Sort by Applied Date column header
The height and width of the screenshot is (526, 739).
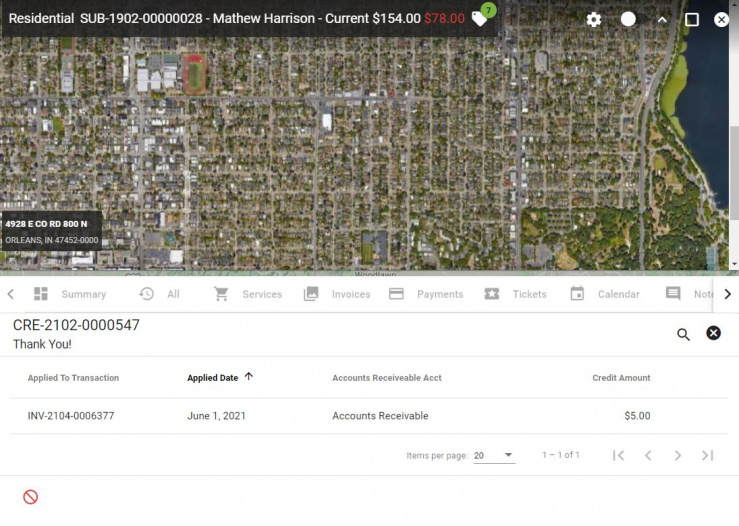213,378
